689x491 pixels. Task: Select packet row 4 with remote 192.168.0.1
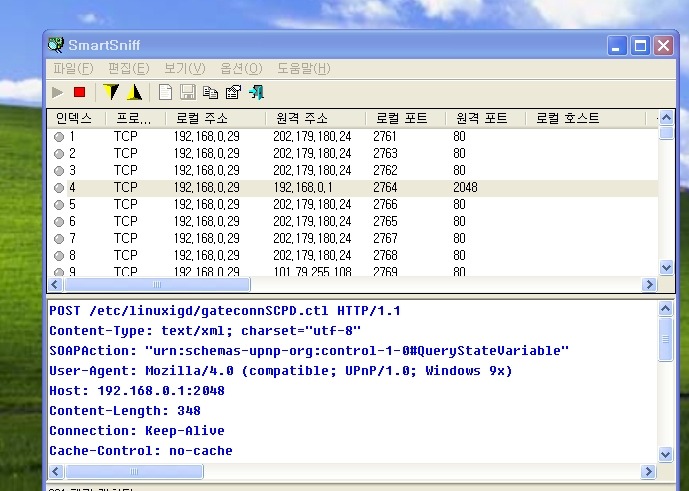click(x=300, y=187)
